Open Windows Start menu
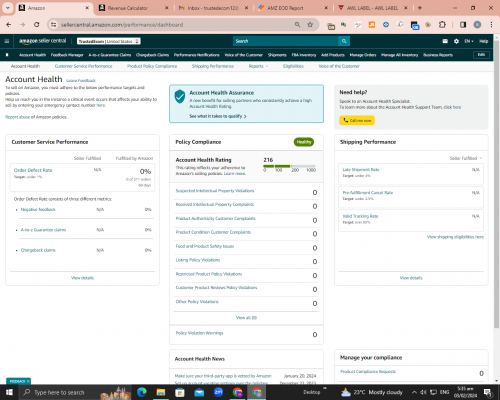This screenshot has height=400, width=500. (x=9, y=392)
